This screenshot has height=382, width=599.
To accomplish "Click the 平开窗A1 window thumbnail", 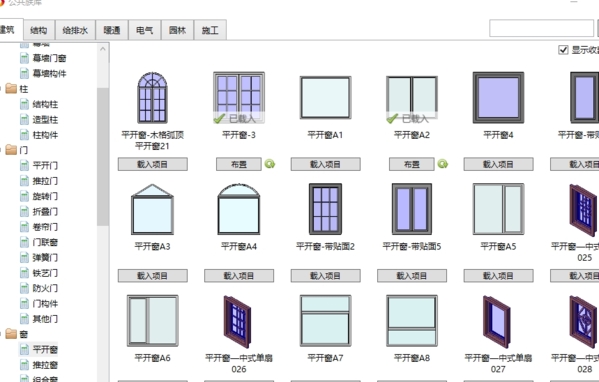I will (325, 97).
